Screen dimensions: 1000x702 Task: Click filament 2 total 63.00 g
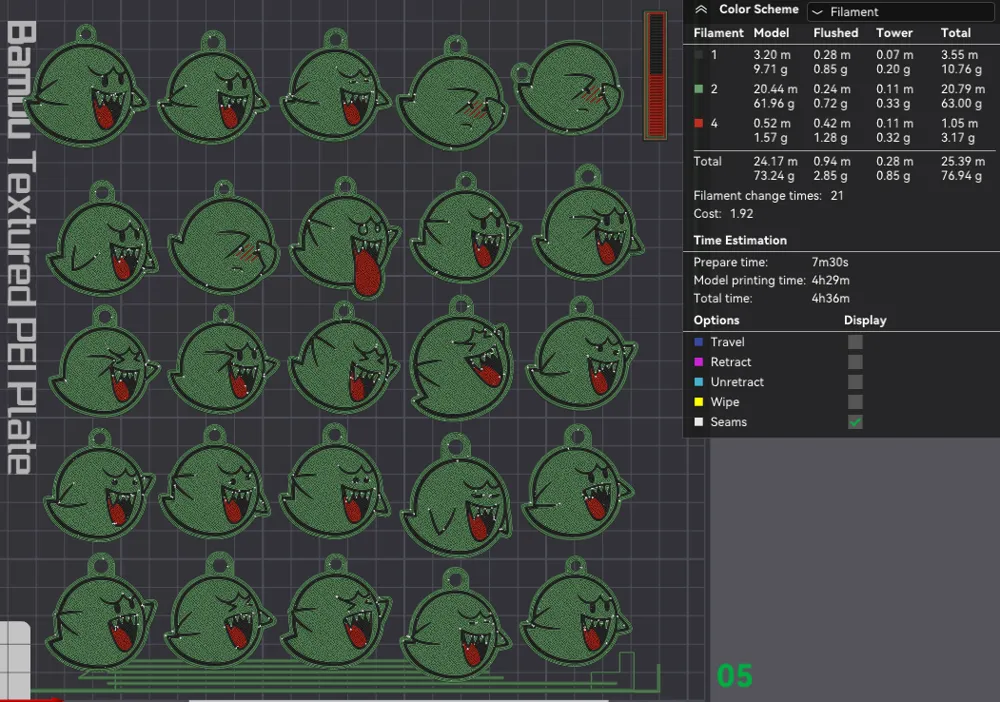coord(961,103)
